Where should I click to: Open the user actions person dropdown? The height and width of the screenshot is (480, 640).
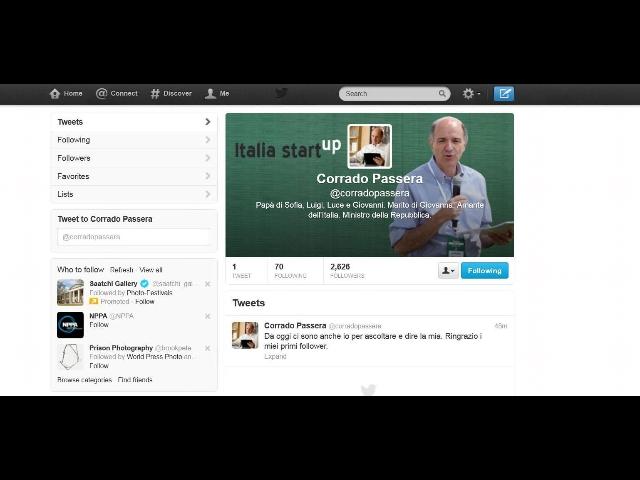click(448, 270)
